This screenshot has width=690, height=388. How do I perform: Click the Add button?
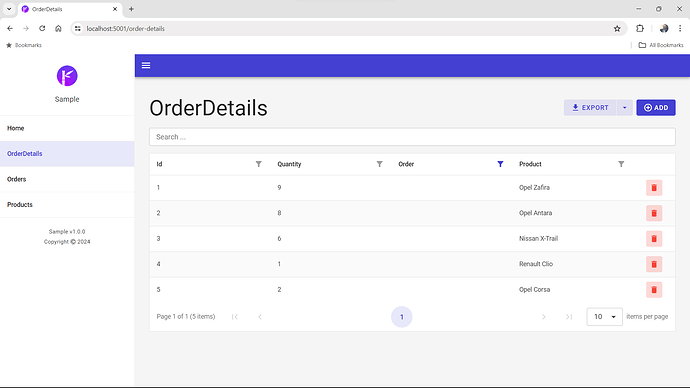click(656, 108)
